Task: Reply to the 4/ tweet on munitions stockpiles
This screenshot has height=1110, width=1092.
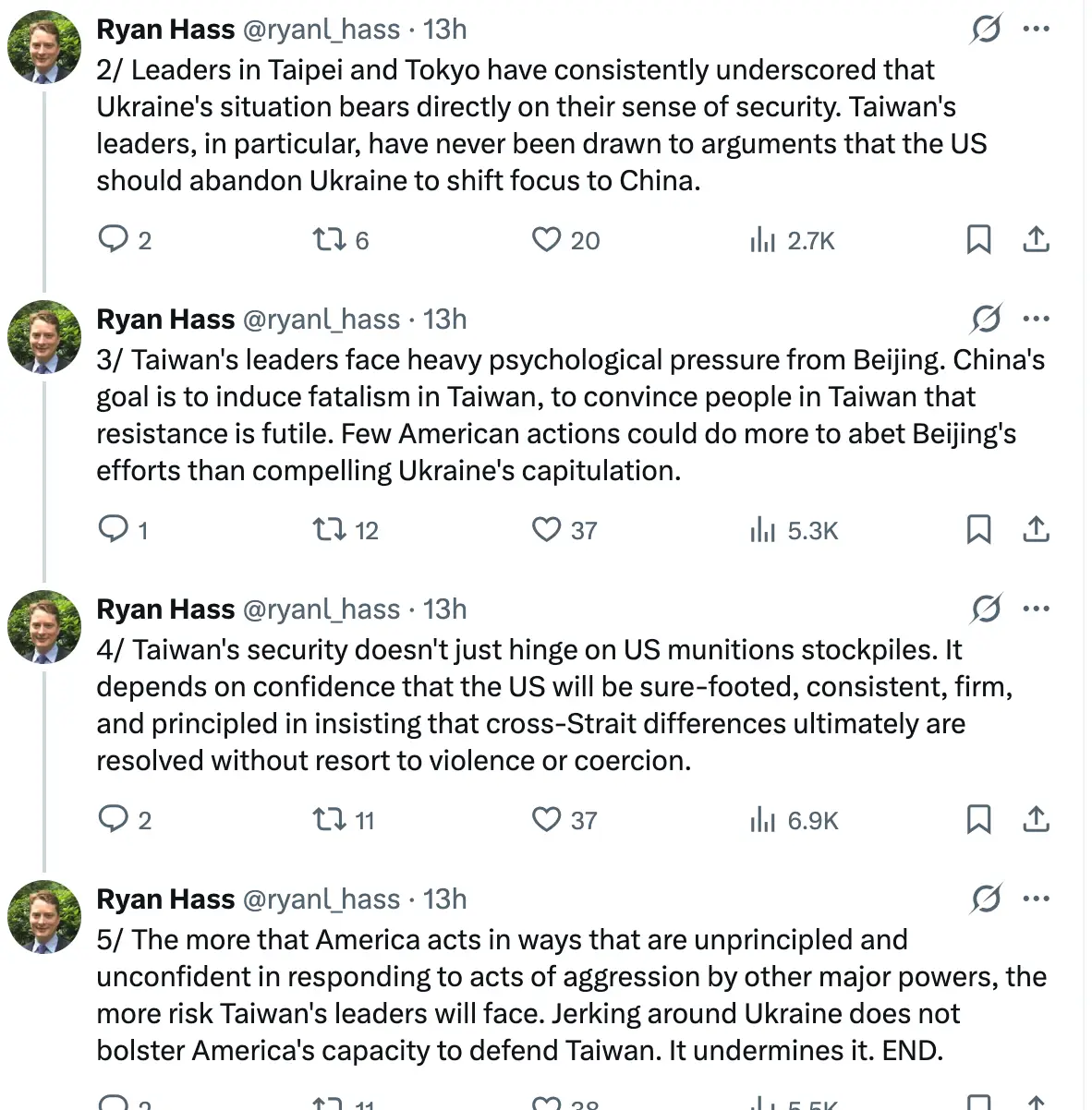Action: point(113,820)
